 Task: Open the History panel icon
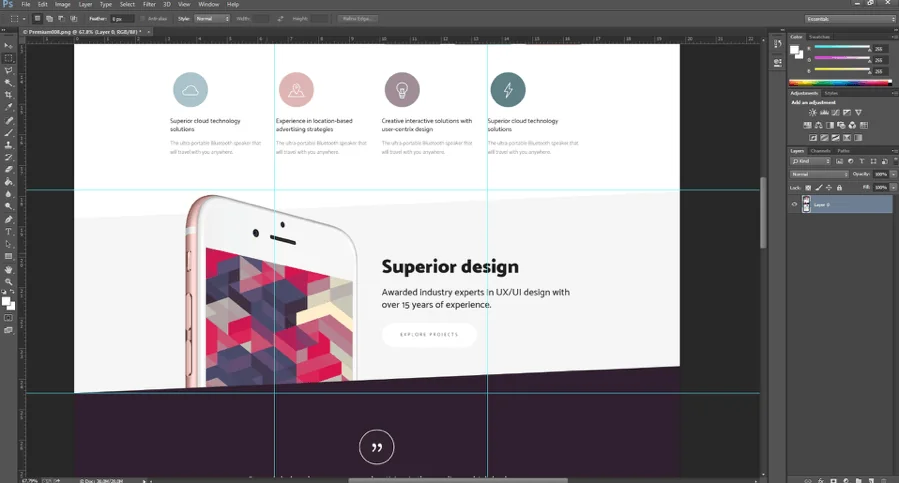[777, 44]
